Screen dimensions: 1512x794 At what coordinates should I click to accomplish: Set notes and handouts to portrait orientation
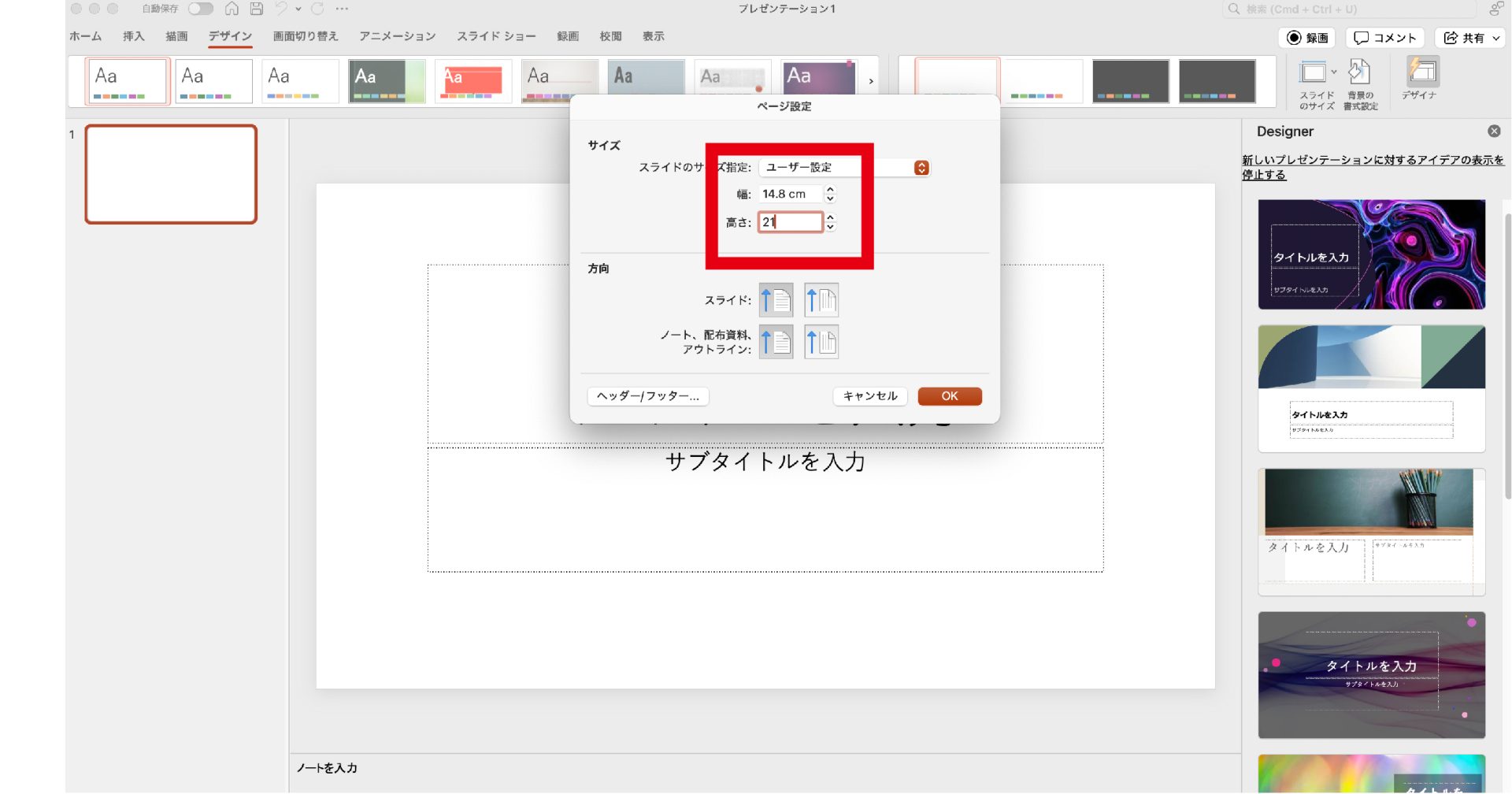[776, 342]
